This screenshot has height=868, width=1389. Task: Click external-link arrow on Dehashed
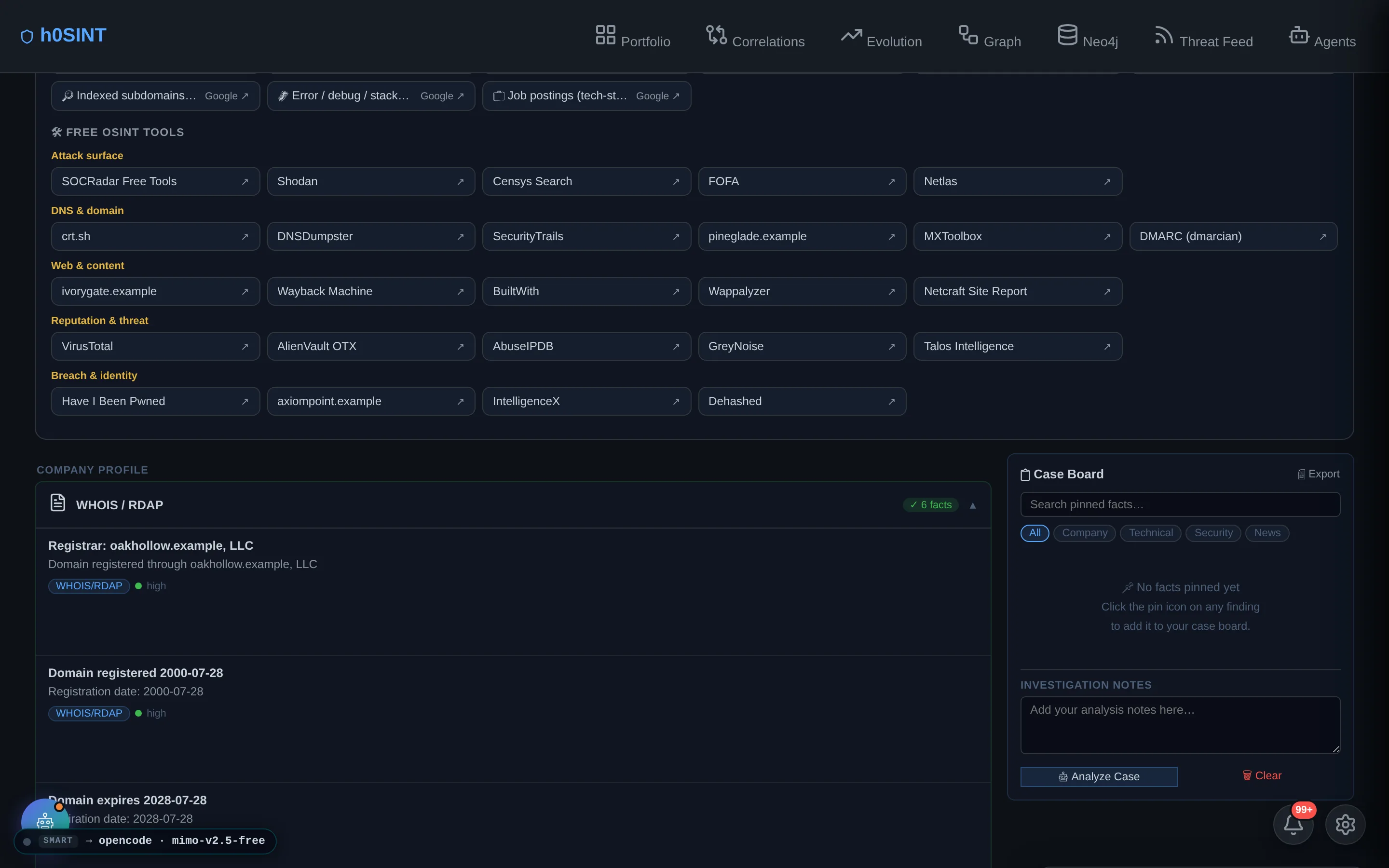point(891,402)
